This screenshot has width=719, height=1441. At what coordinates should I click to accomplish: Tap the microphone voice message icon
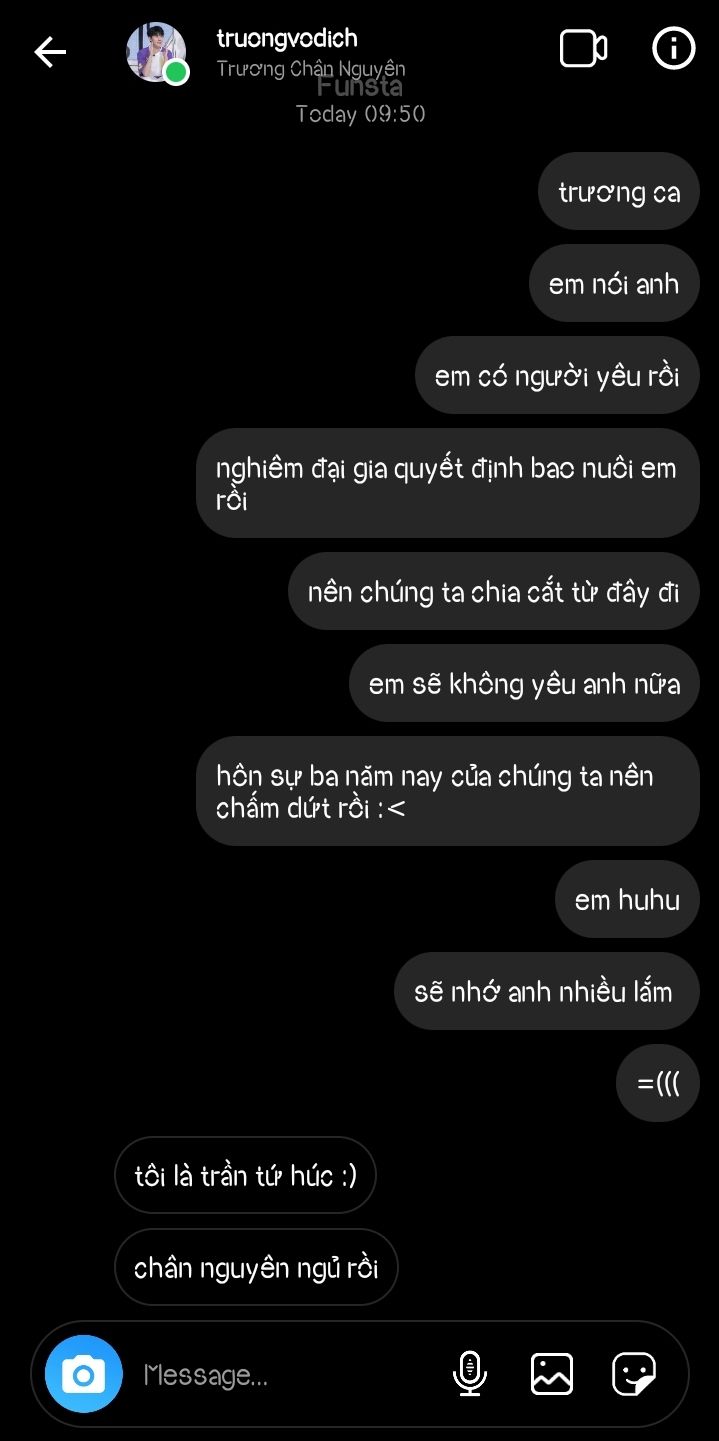click(470, 1373)
